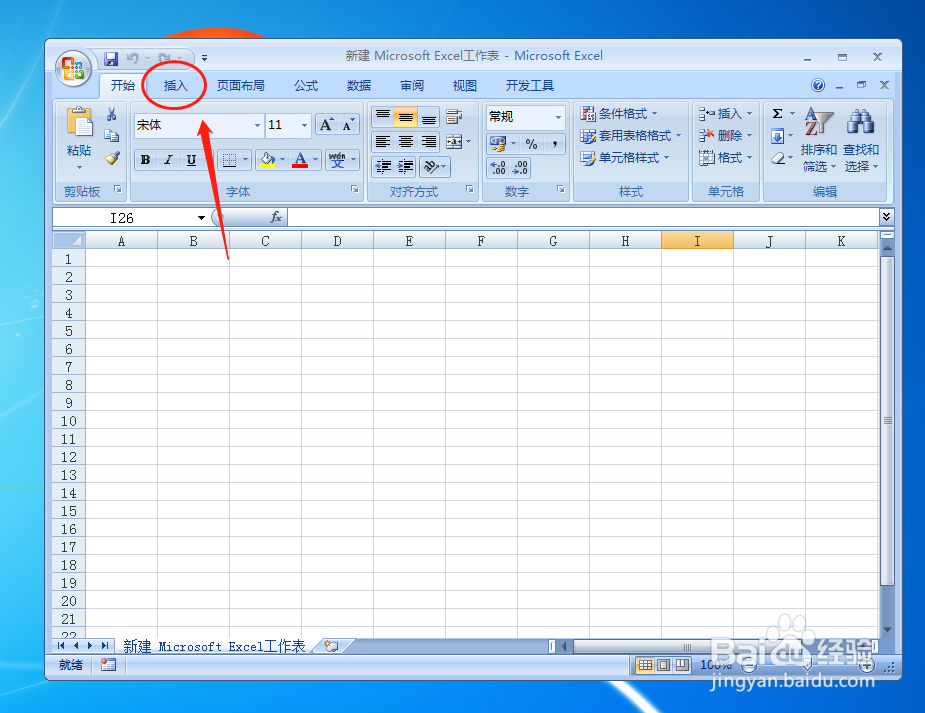Open 查找和选择 find and select
The width and height of the screenshot is (925, 713).
(x=861, y=140)
